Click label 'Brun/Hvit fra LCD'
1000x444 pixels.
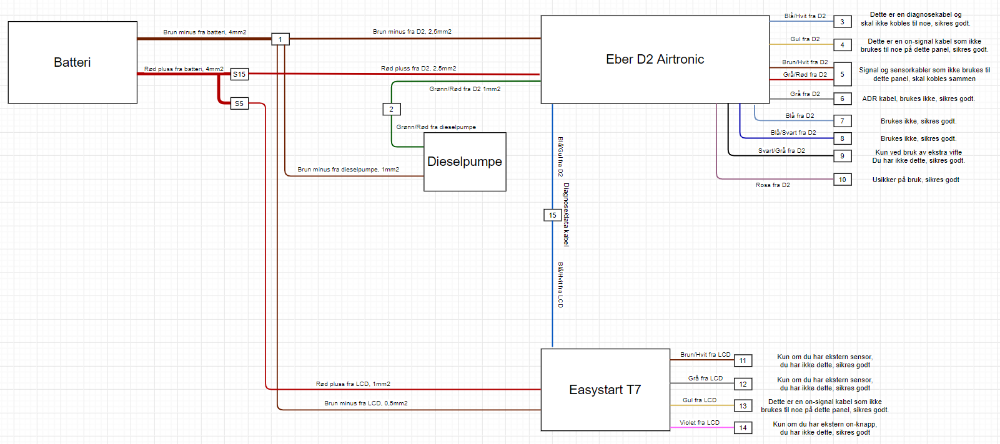coord(705,354)
